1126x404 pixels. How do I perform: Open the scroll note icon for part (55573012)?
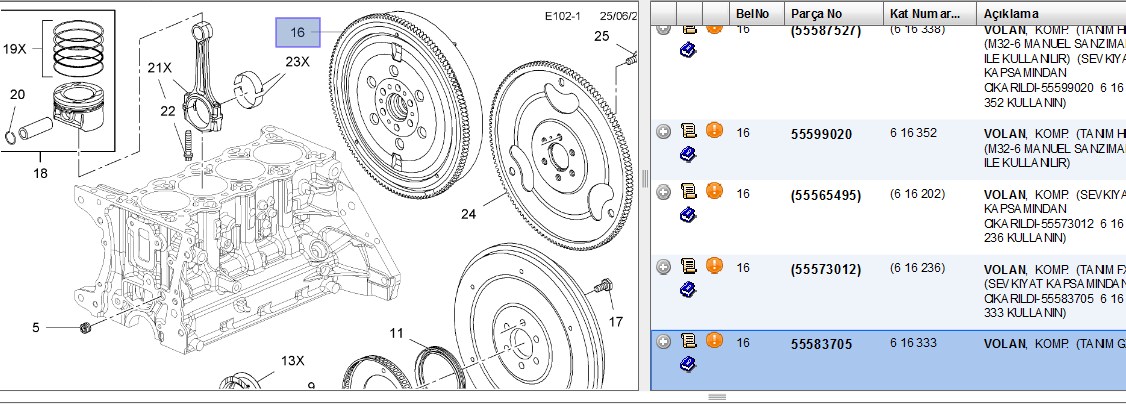point(689,266)
